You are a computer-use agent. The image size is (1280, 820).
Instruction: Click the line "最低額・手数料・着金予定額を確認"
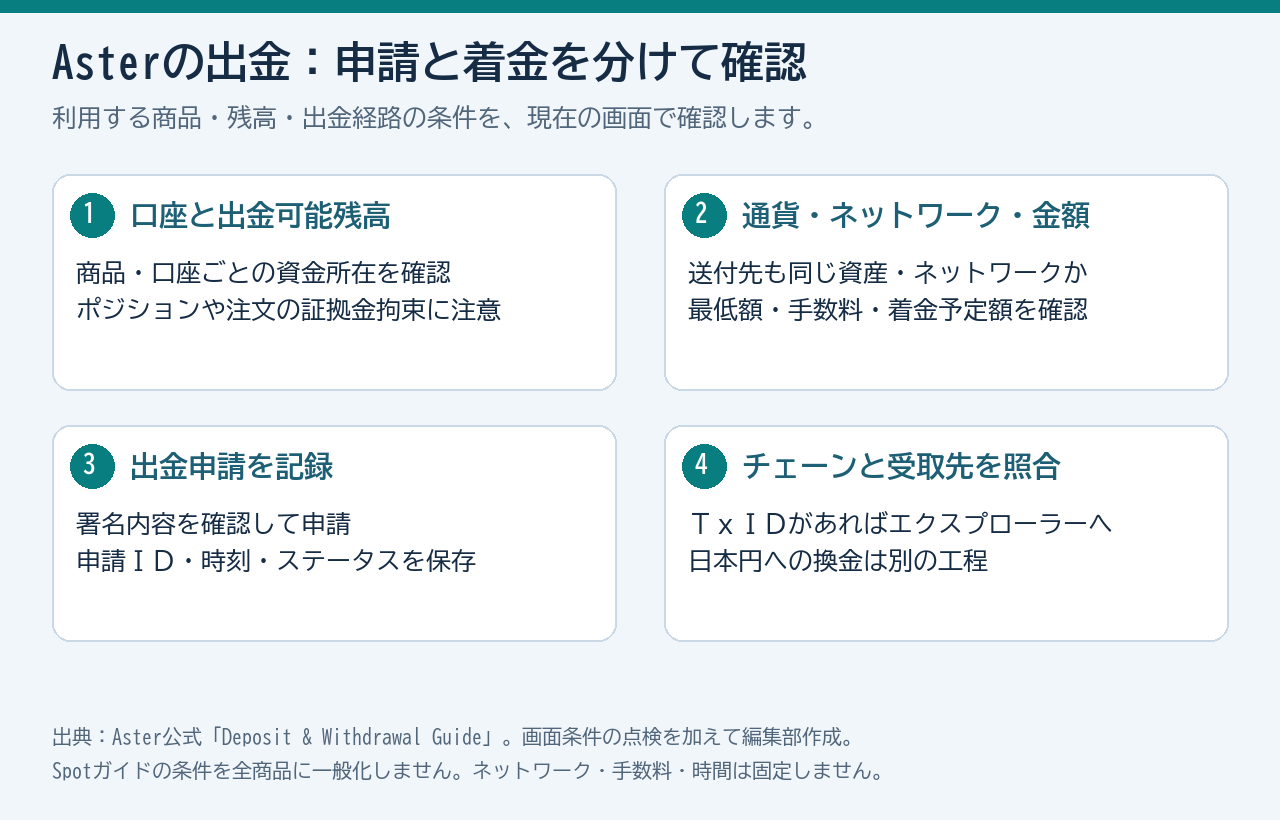888,309
